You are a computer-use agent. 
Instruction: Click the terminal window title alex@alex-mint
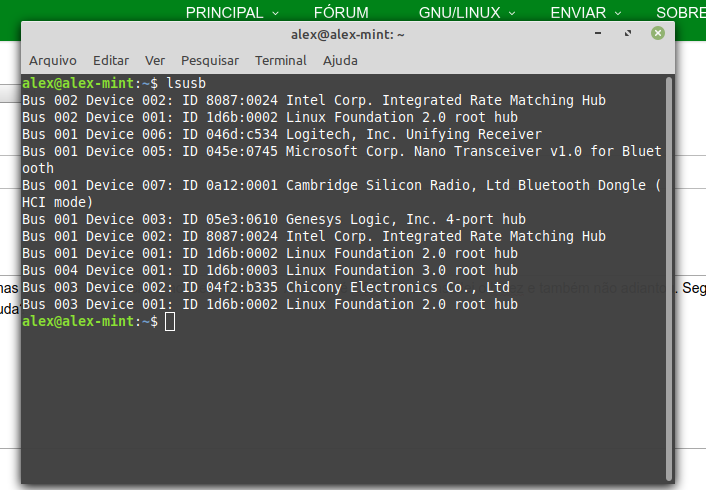click(x=348, y=34)
